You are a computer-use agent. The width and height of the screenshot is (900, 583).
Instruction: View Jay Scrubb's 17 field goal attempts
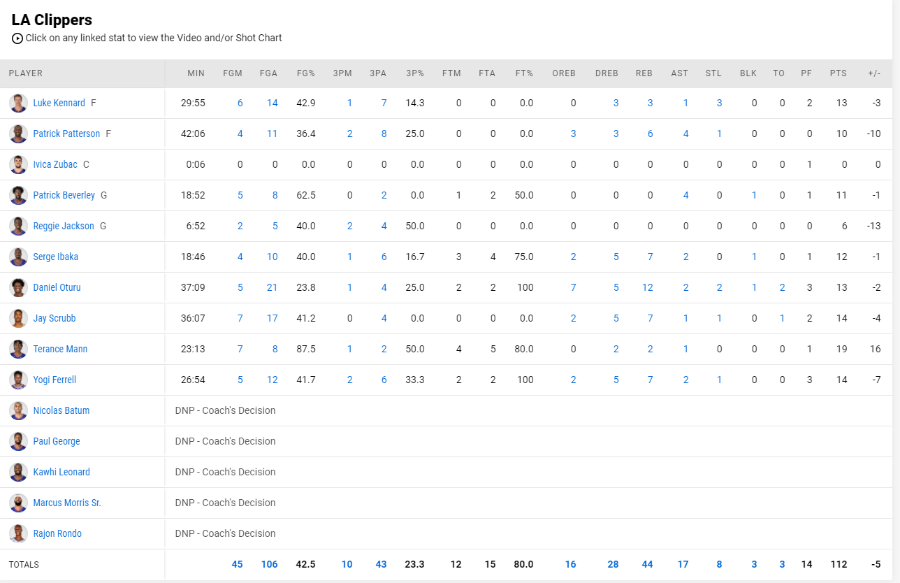click(272, 318)
